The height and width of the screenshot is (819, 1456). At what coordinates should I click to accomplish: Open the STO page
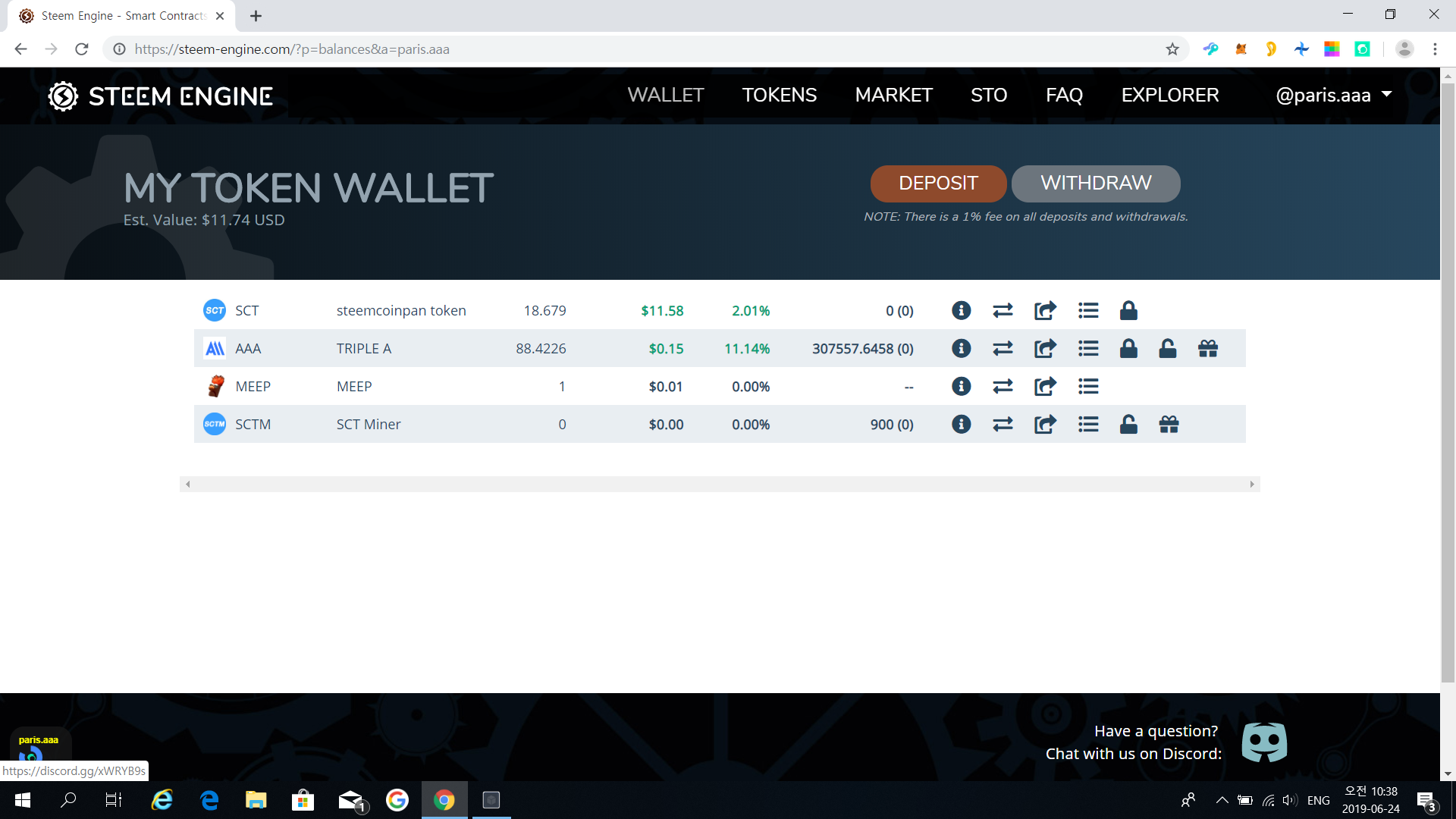coord(989,95)
